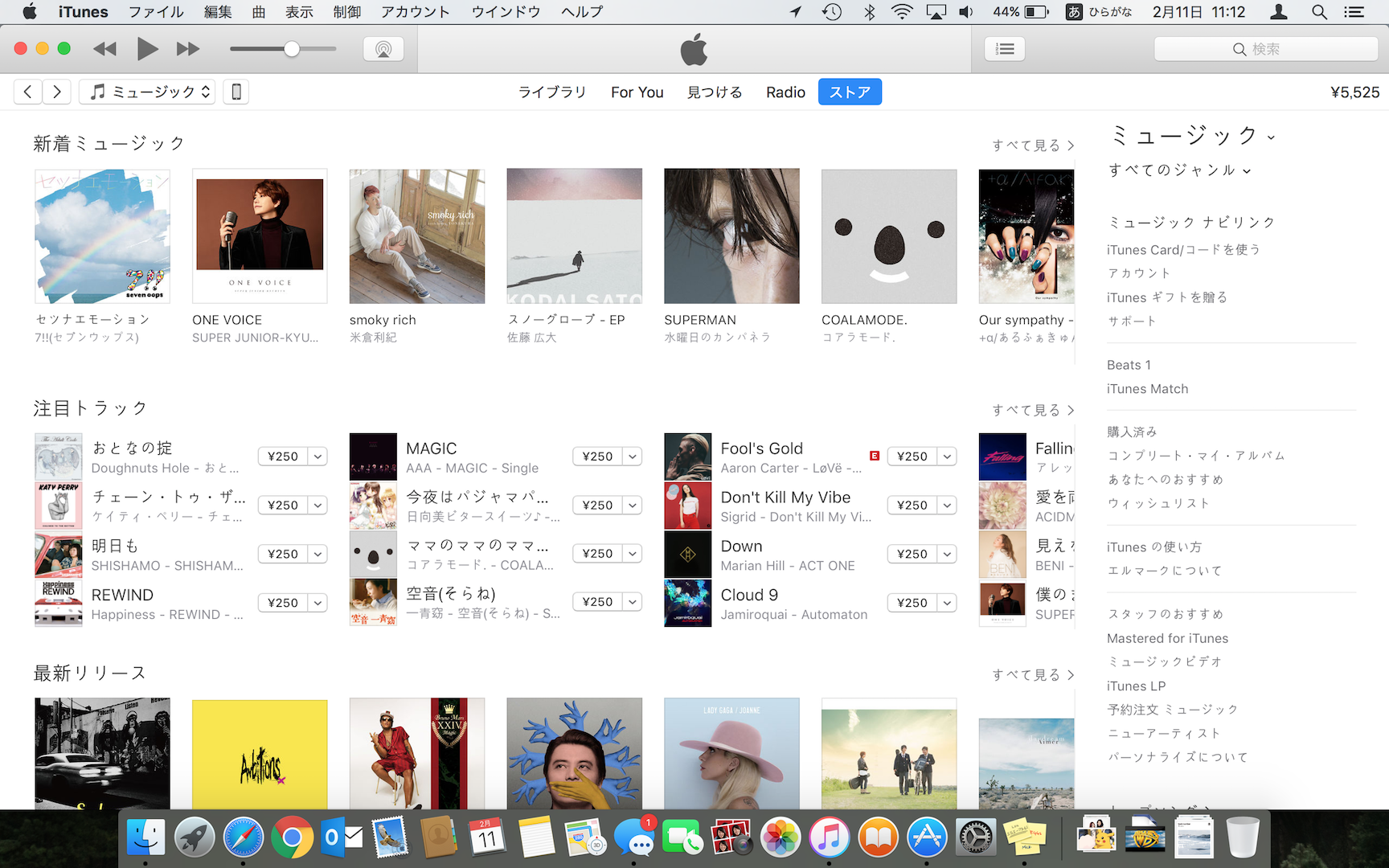Open Messages from the dock
Screen dimensions: 1389x868
634,837
